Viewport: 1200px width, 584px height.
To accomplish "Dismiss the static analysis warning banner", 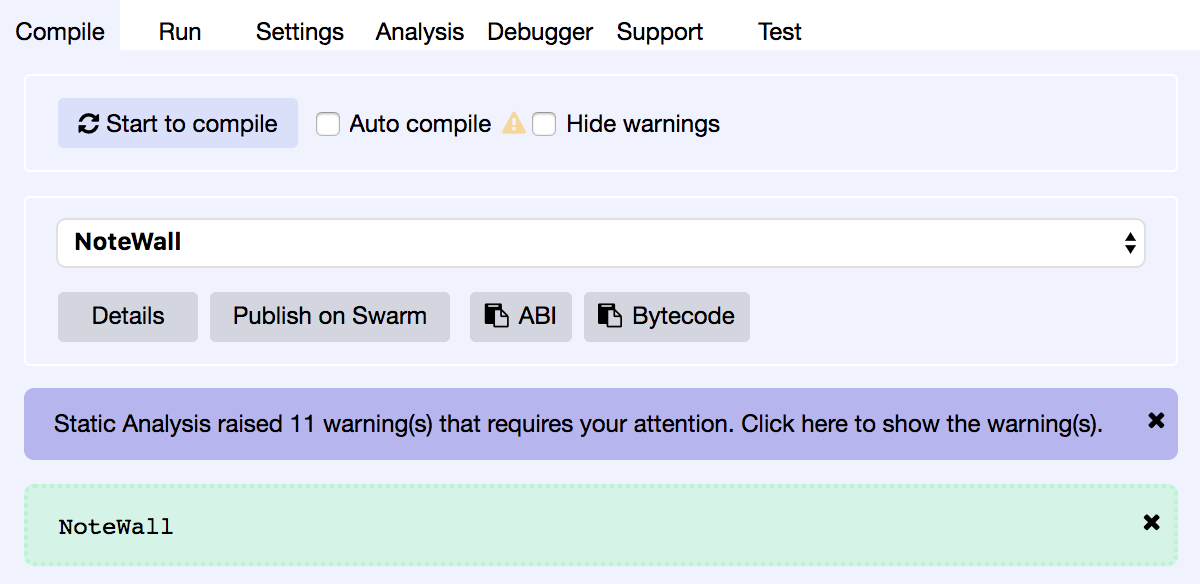I will coord(1157,421).
